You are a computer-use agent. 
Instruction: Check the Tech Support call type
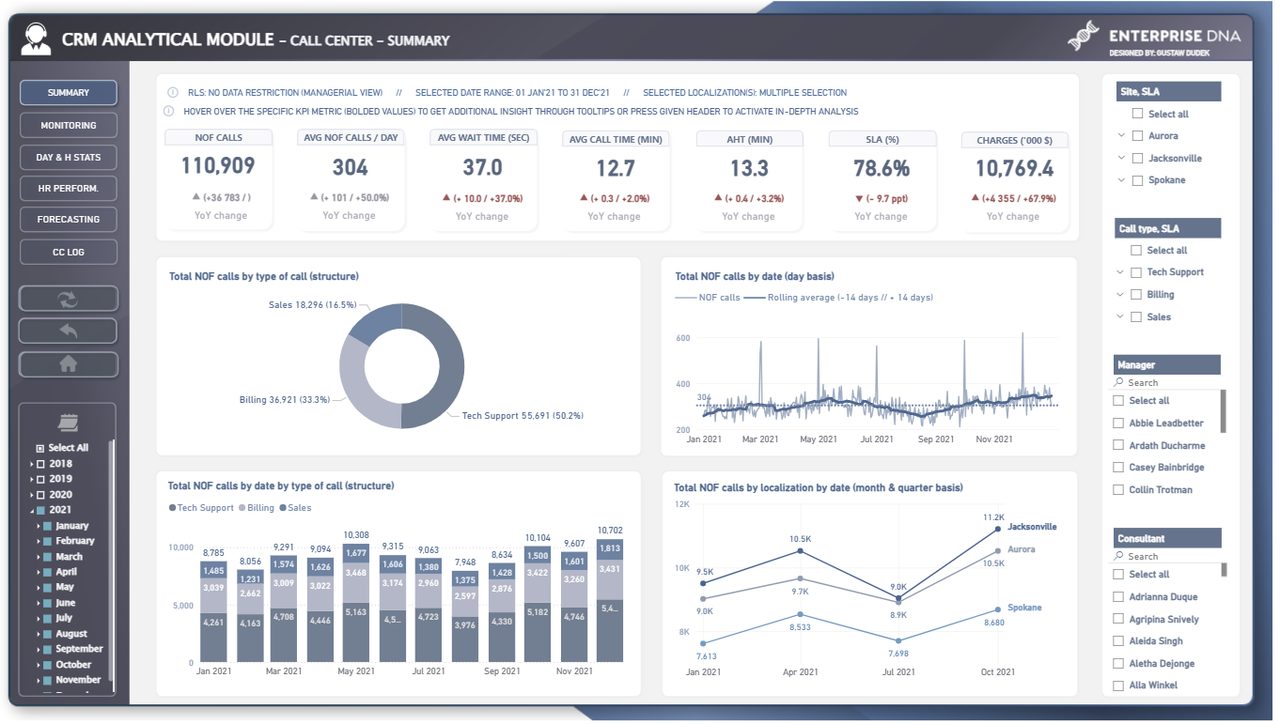point(1136,272)
